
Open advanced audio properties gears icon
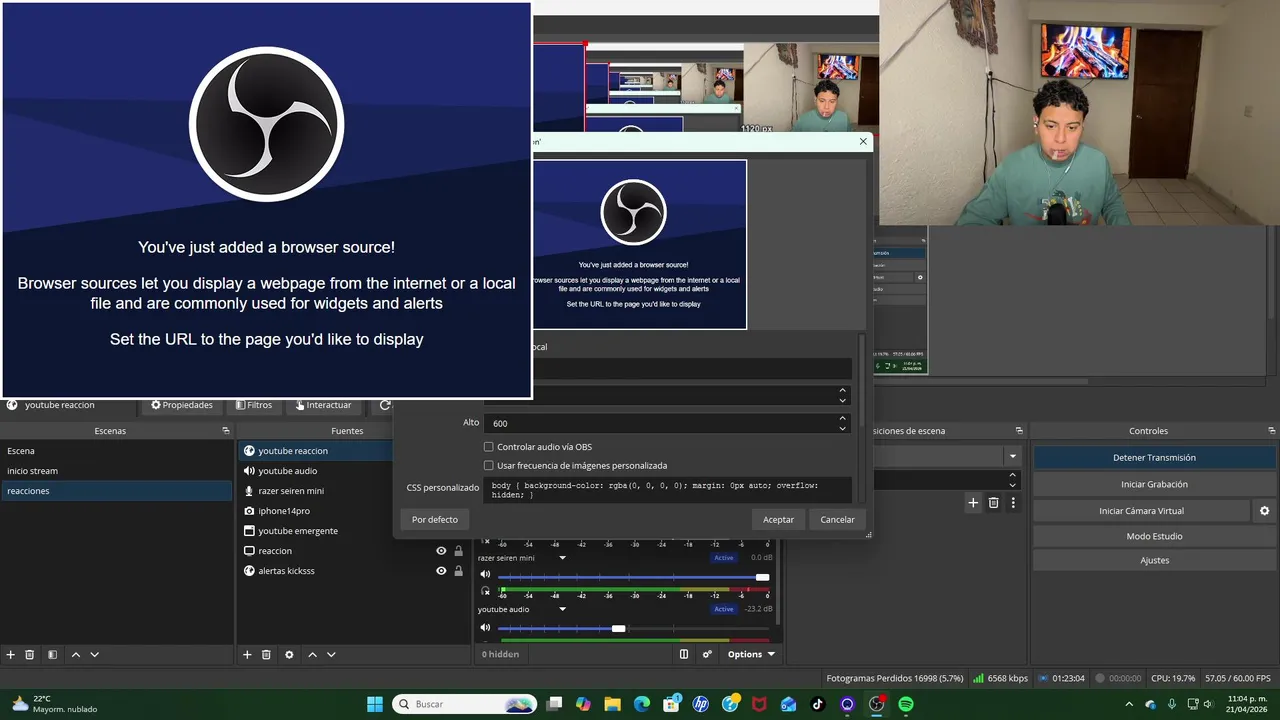click(707, 654)
